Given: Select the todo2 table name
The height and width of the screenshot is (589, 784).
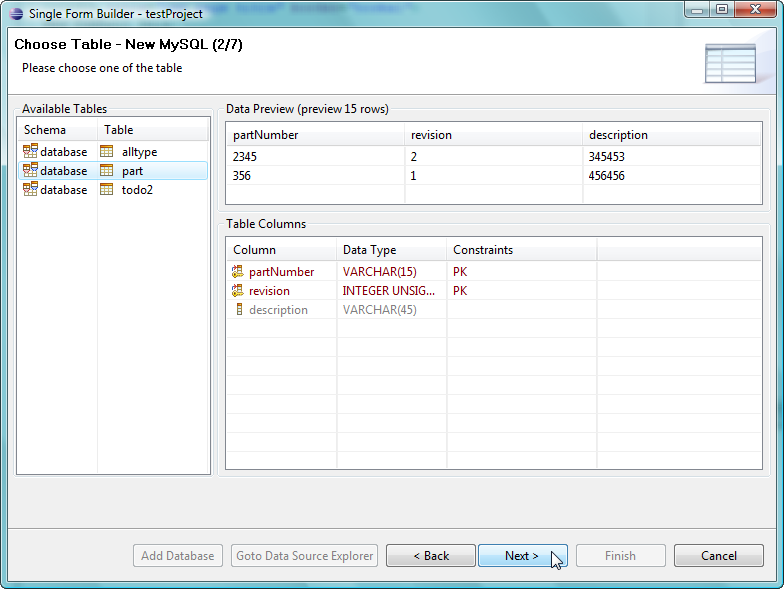Looking at the screenshot, I should [137, 190].
